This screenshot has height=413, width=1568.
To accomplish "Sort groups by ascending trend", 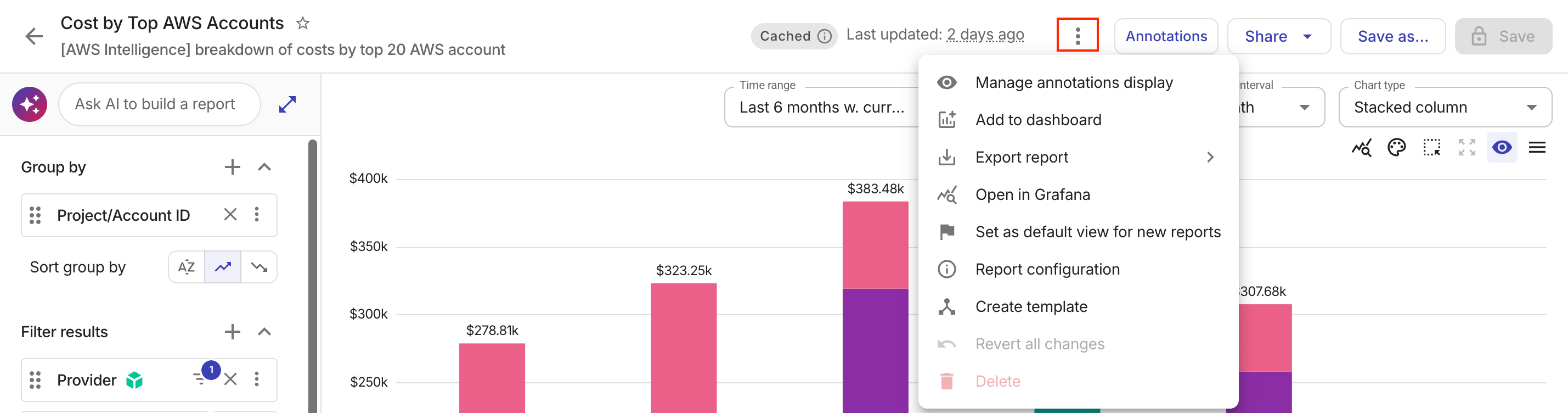I will pyautogui.click(x=223, y=267).
